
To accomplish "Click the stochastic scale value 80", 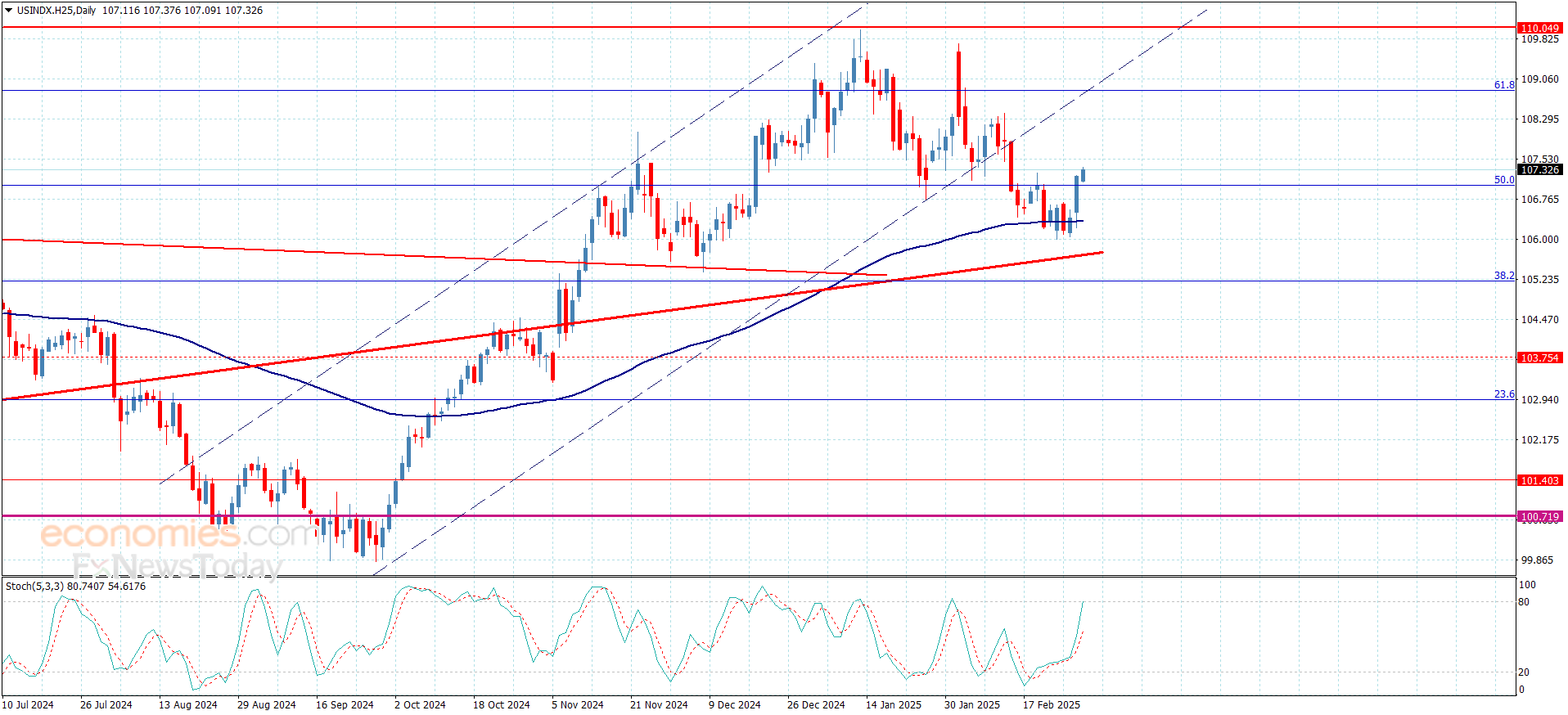I will pos(1525,602).
